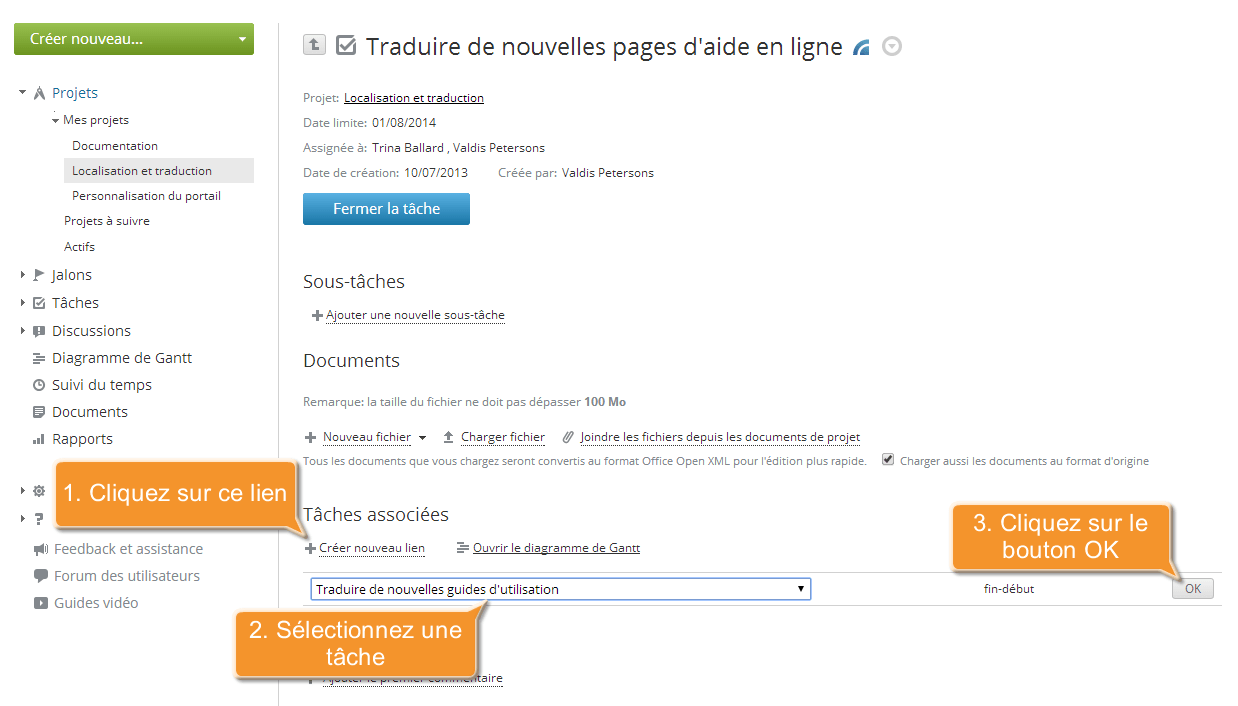Click the Projets icon in sidebar

(40, 93)
